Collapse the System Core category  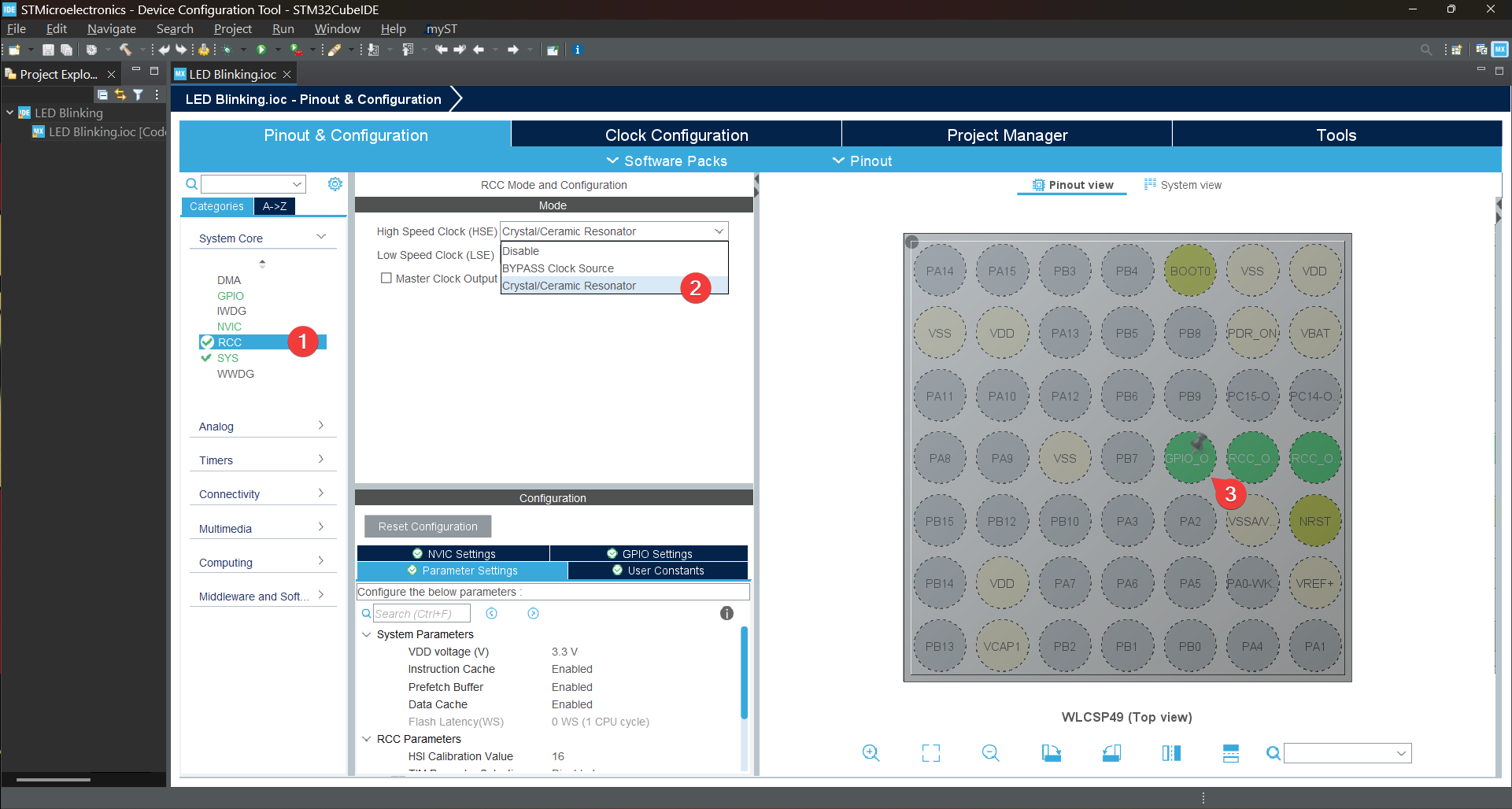point(262,238)
